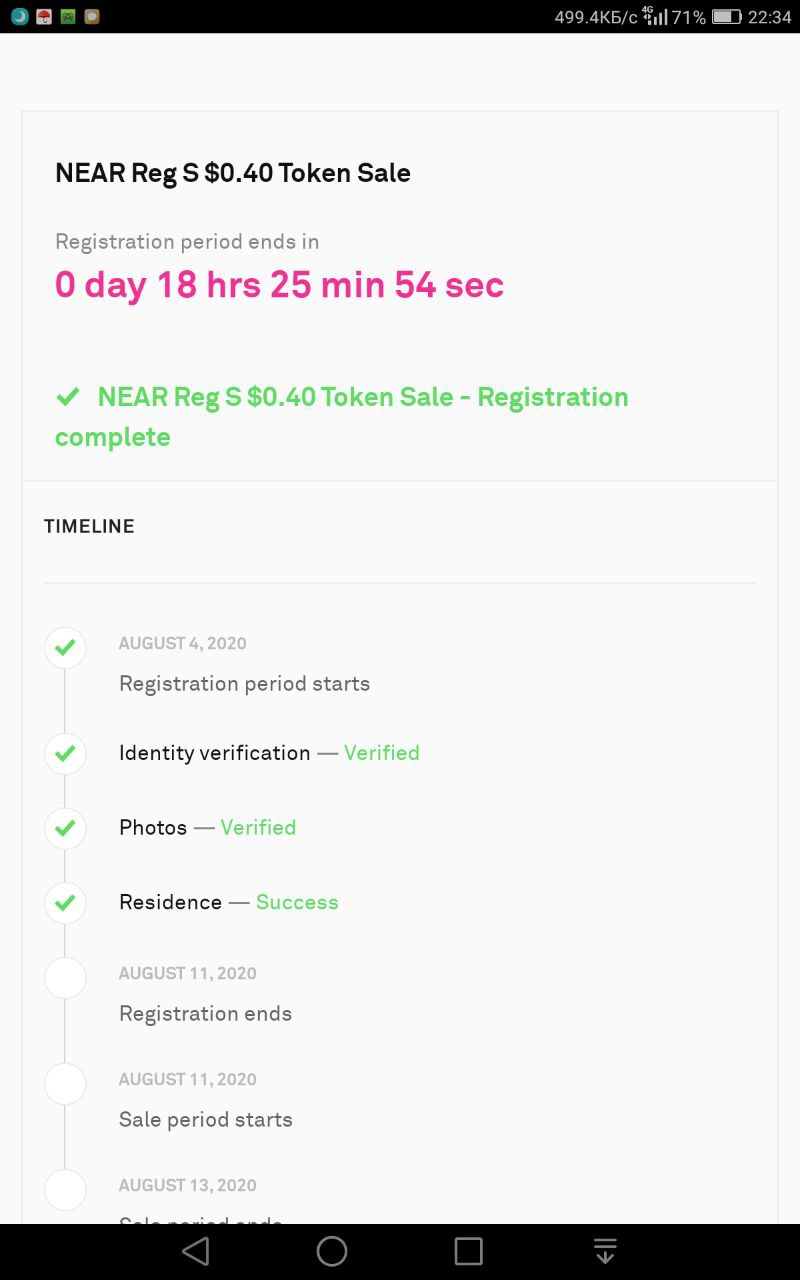
Task: Tap the Android home circle button
Action: pyautogui.click(x=332, y=1251)
